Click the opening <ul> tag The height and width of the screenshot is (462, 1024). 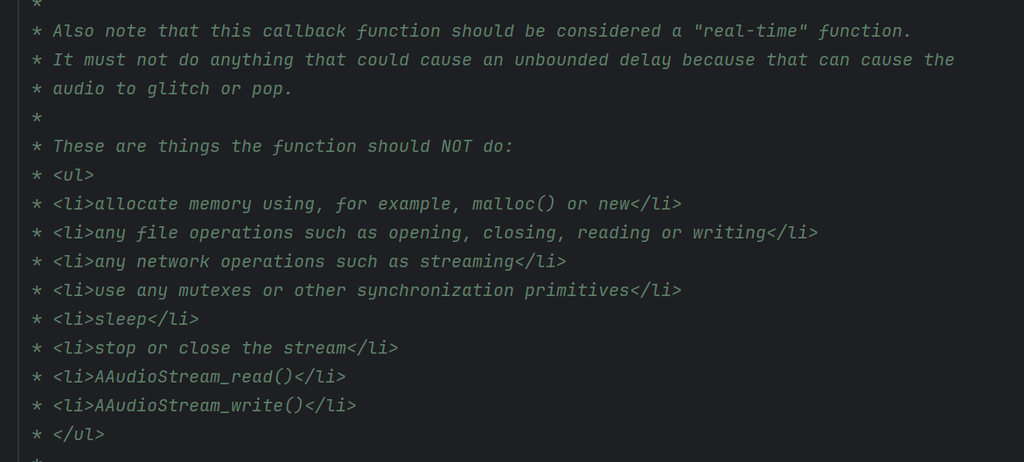(x=73, y=175)
